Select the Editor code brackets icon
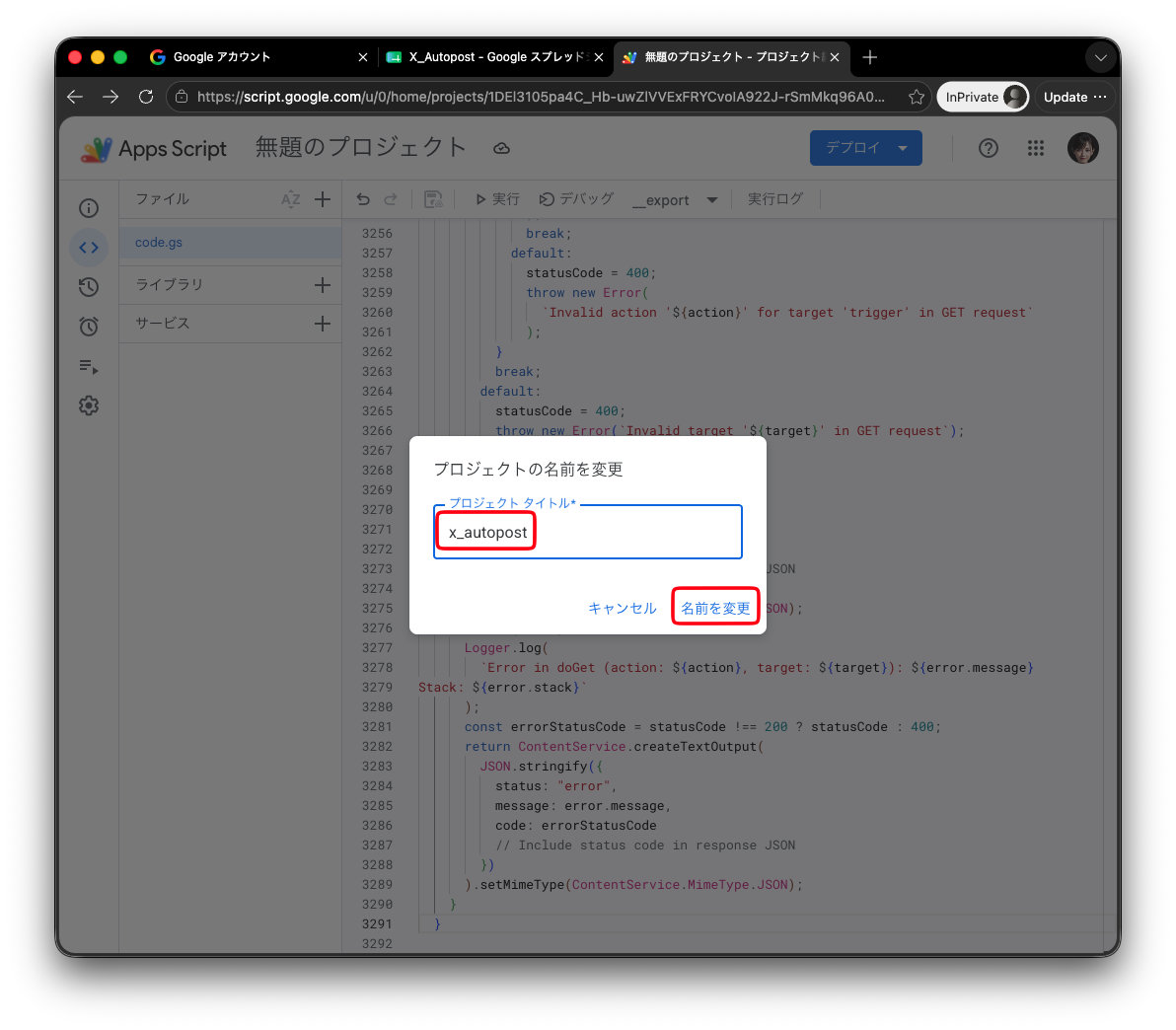 89,248
